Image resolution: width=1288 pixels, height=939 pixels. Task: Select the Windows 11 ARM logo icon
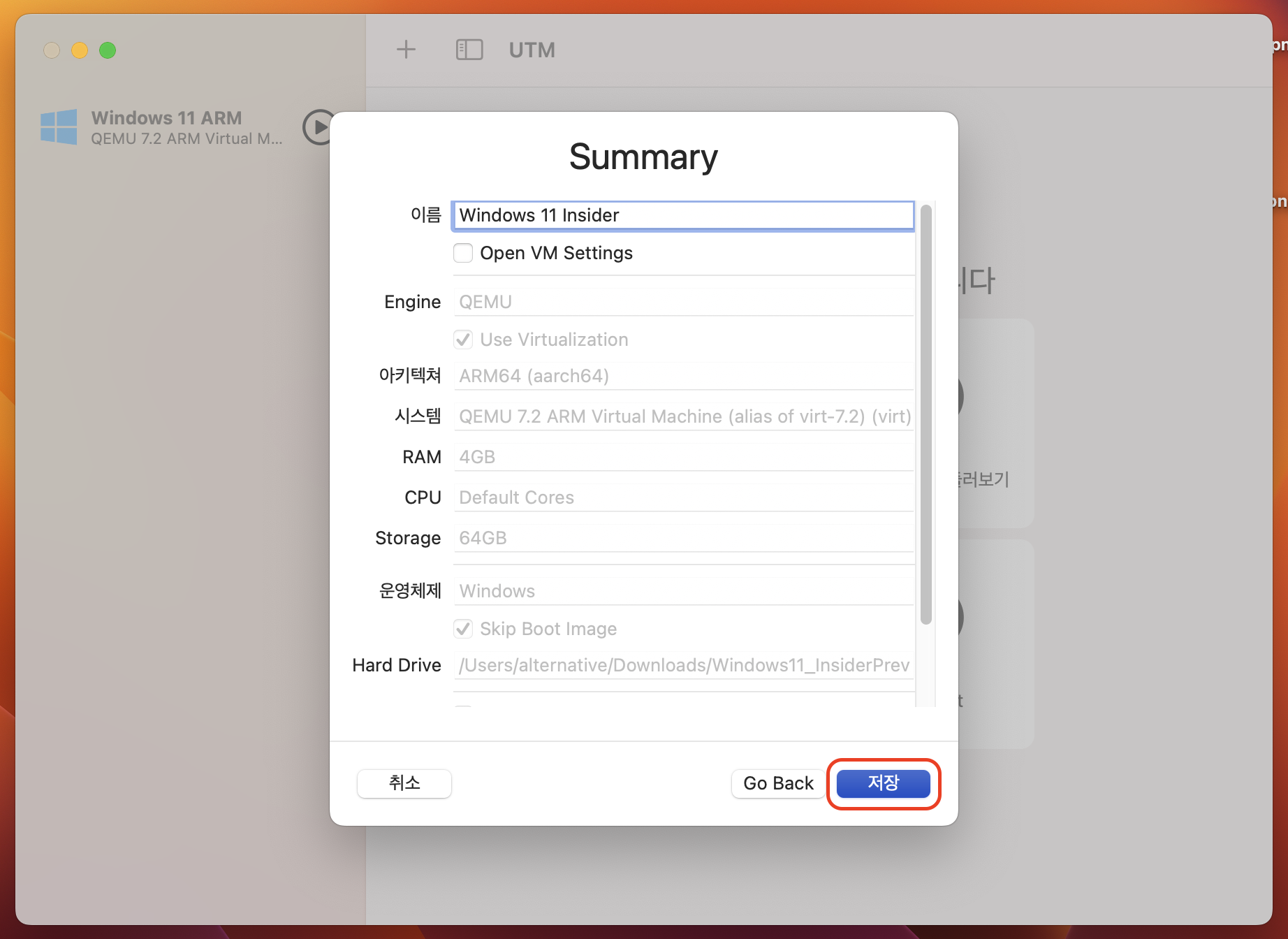tap(59, 127)
